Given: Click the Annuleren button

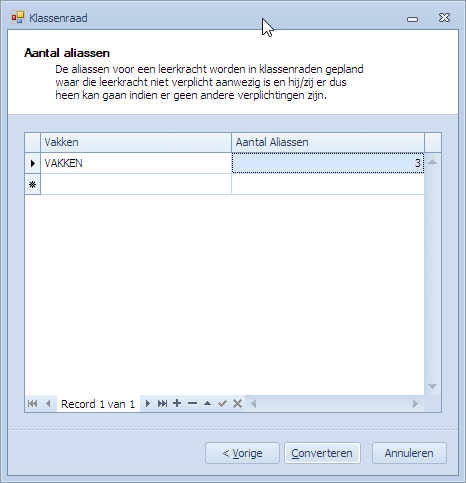Looking at the screenshot, I should pyautogui.click(x=409, y=453).
